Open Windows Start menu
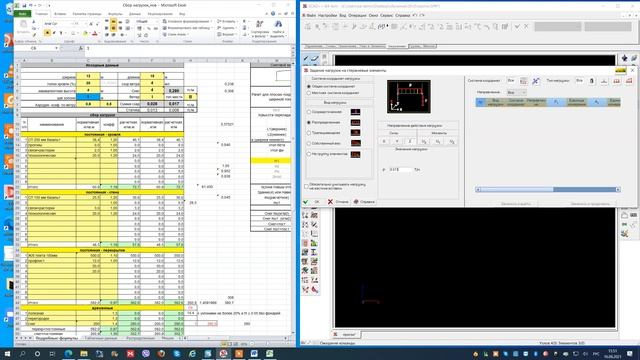 [x=7, y=353]
